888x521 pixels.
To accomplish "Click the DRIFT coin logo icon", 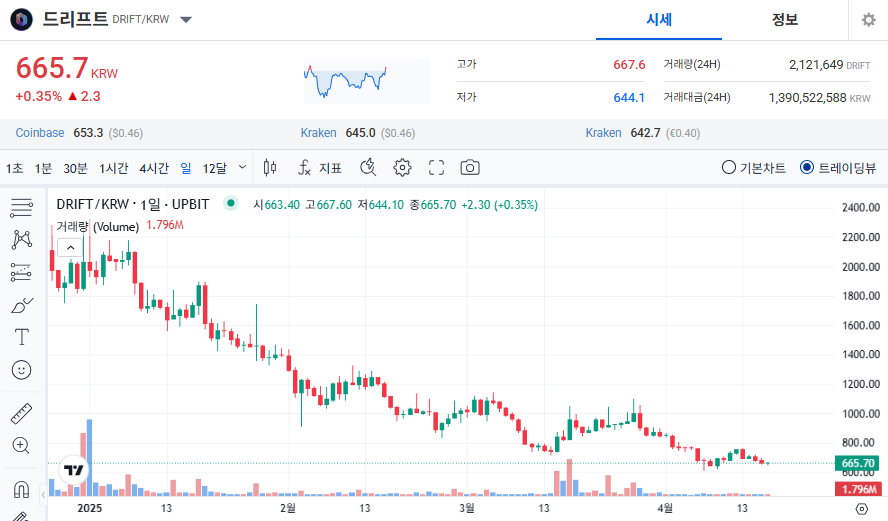I will (x=22, y=20).
